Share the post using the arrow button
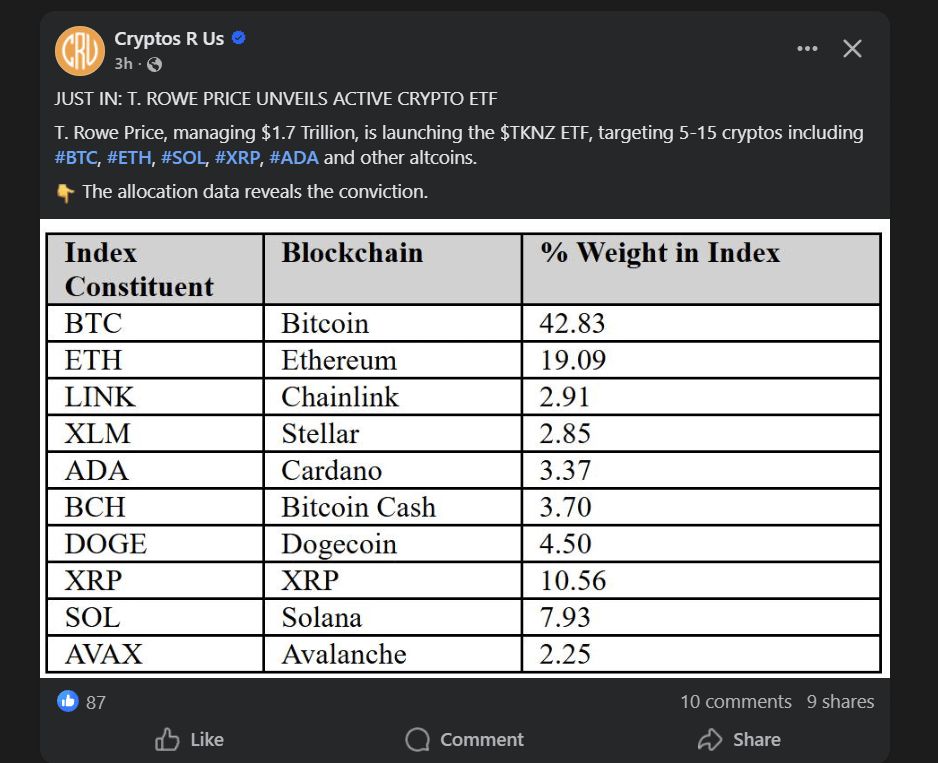938x763 pixels. coord(739,740)
